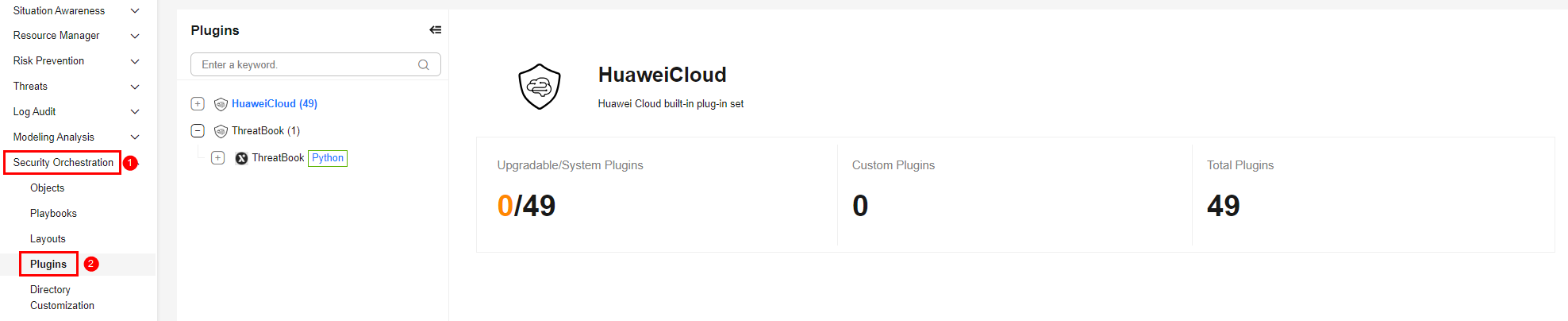
Task: Collapse the Plugins panel with the arrow icon
Action: click(x=435, y=30)
